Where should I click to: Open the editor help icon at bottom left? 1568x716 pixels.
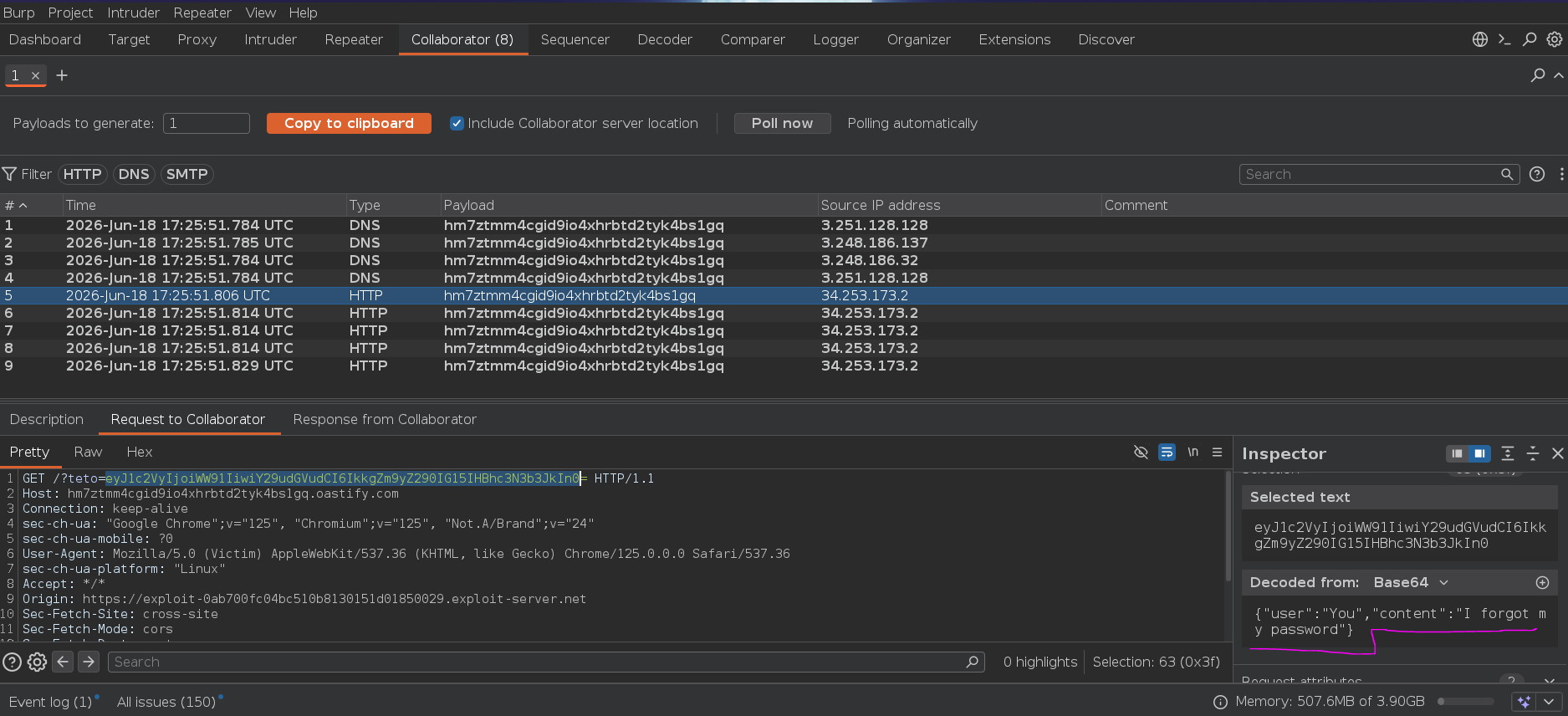click(x=12, y=662)
